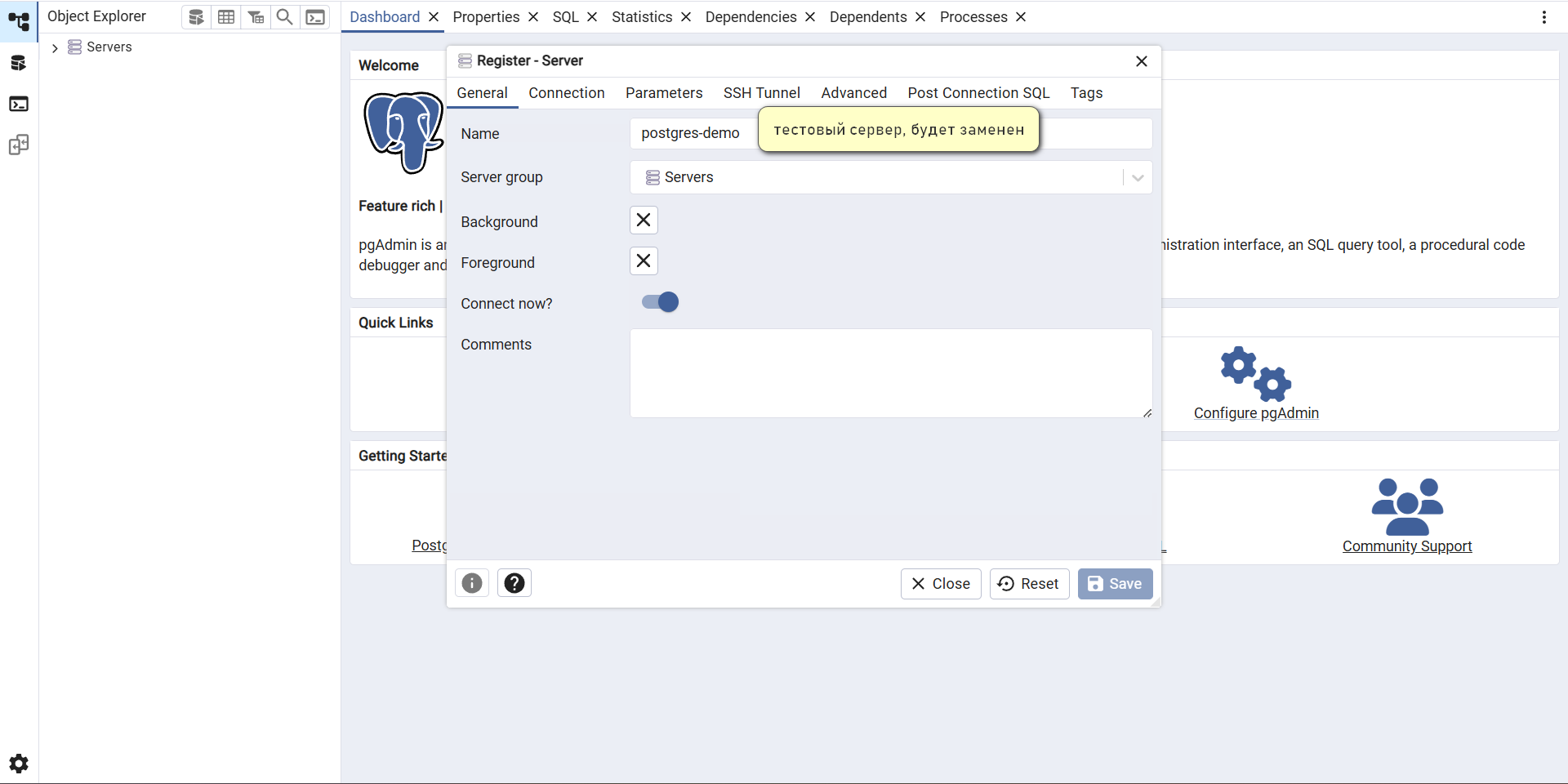Open the Object Explorer sidebar icon

click(19, 22)
